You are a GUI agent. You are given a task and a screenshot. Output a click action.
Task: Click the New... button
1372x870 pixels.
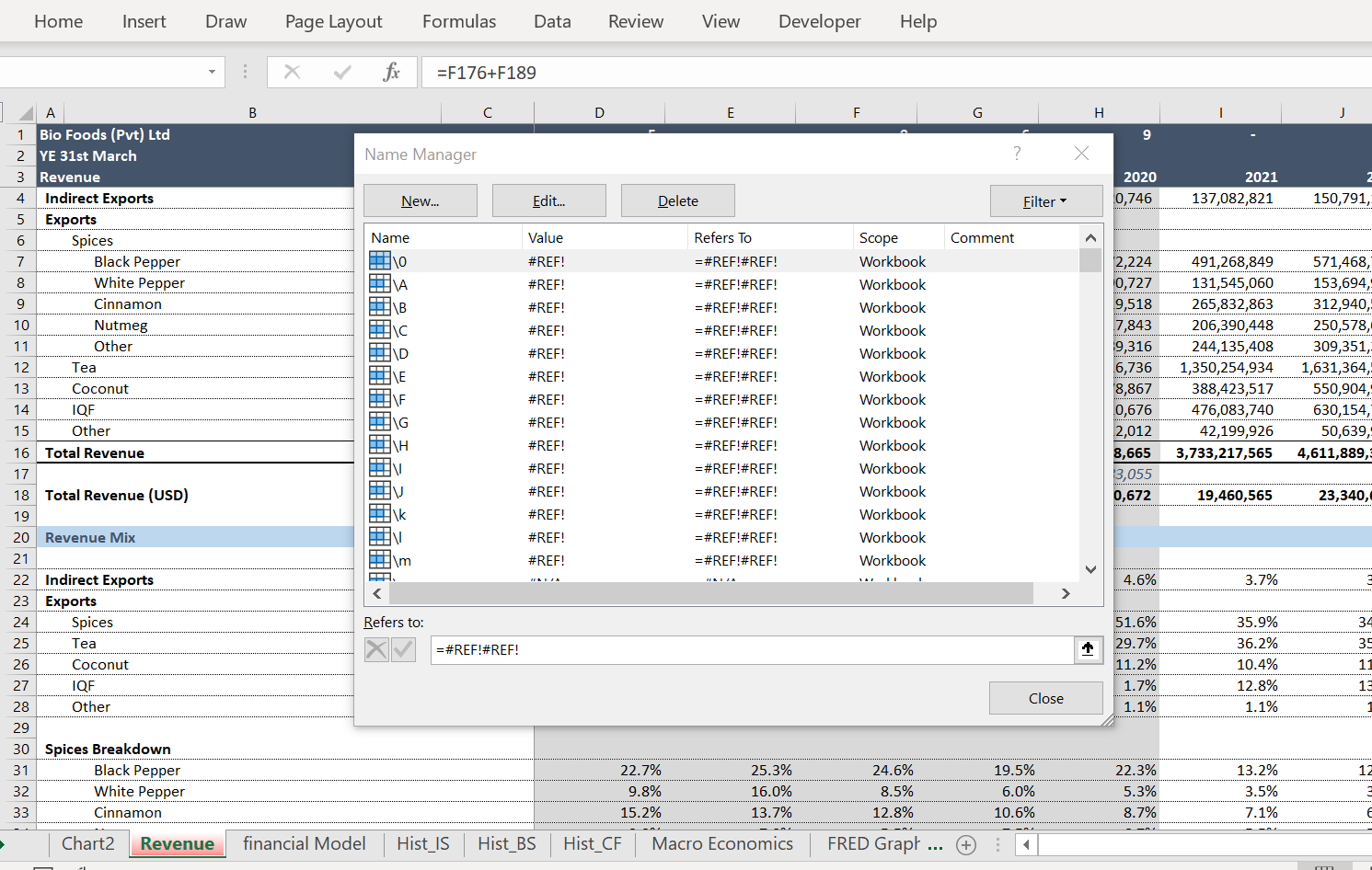pyautogui.click(x=421, y=201)
